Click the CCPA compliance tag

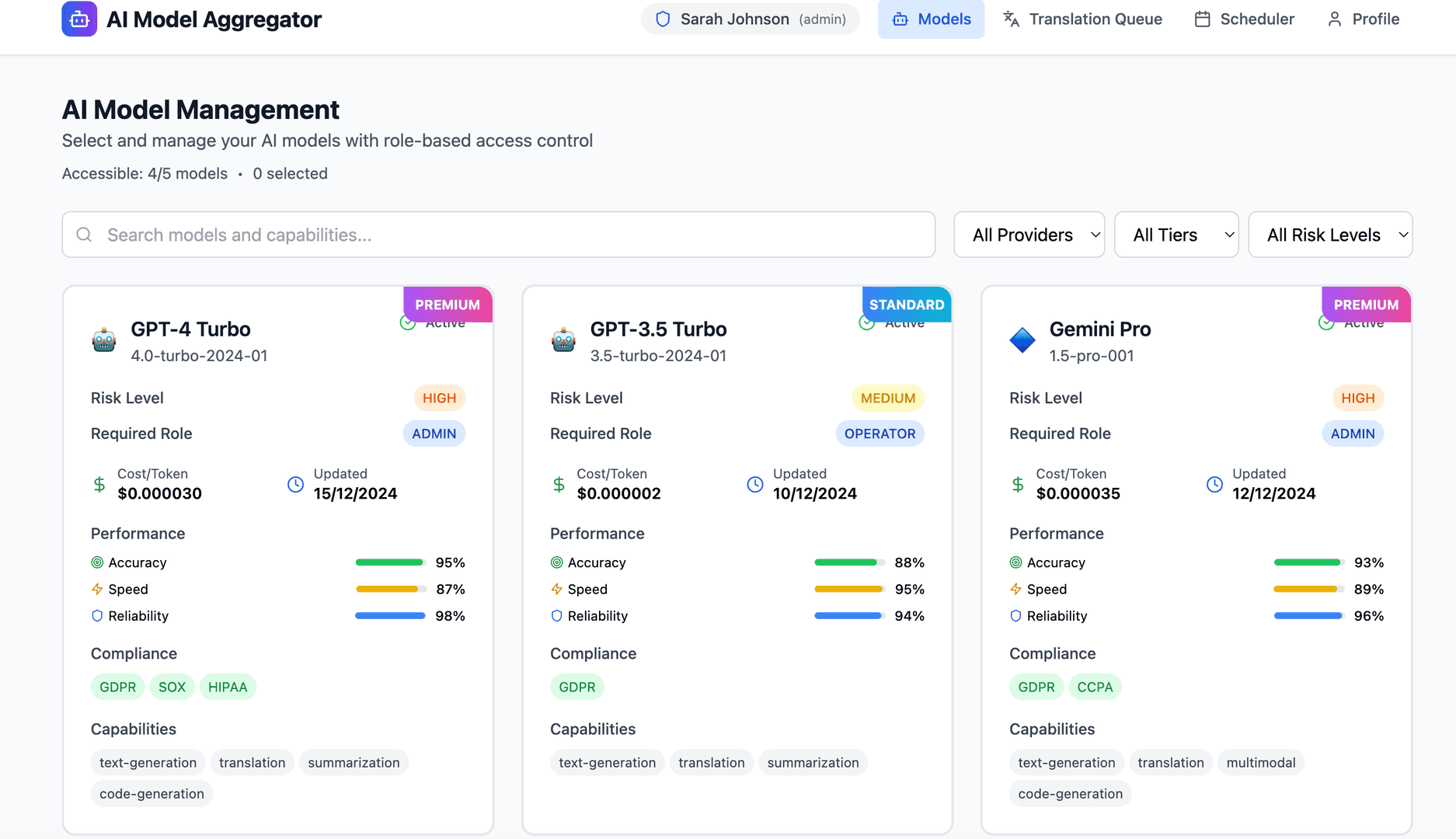(1095, 687)
